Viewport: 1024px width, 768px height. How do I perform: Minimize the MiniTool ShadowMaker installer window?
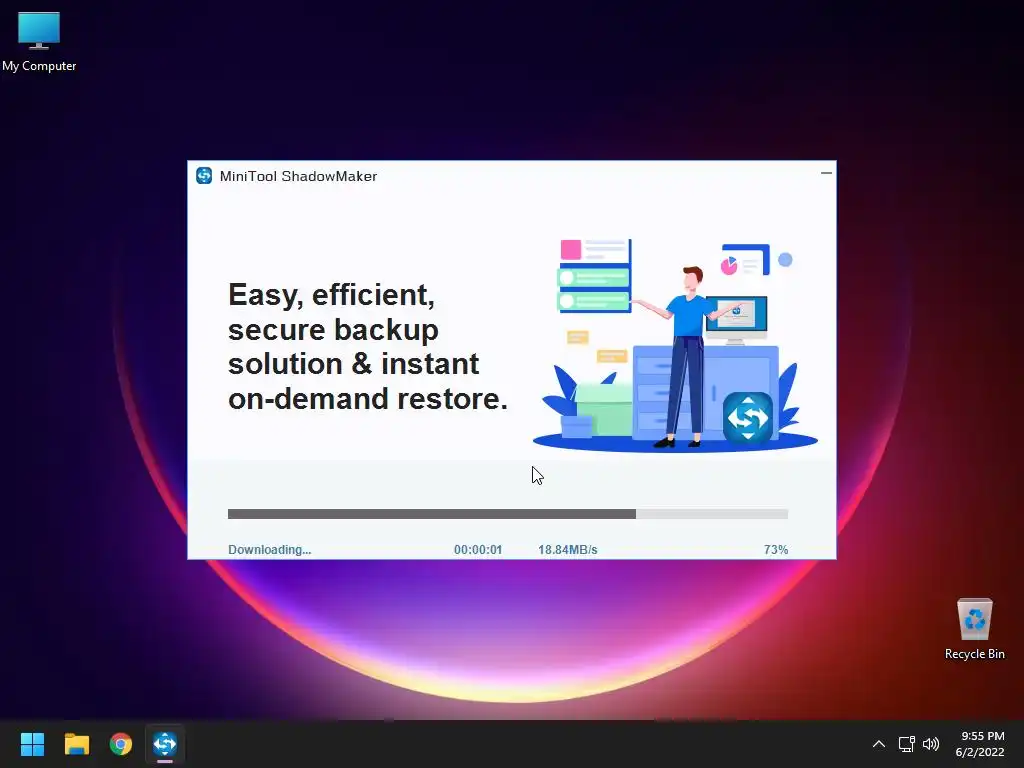[826, 173]
